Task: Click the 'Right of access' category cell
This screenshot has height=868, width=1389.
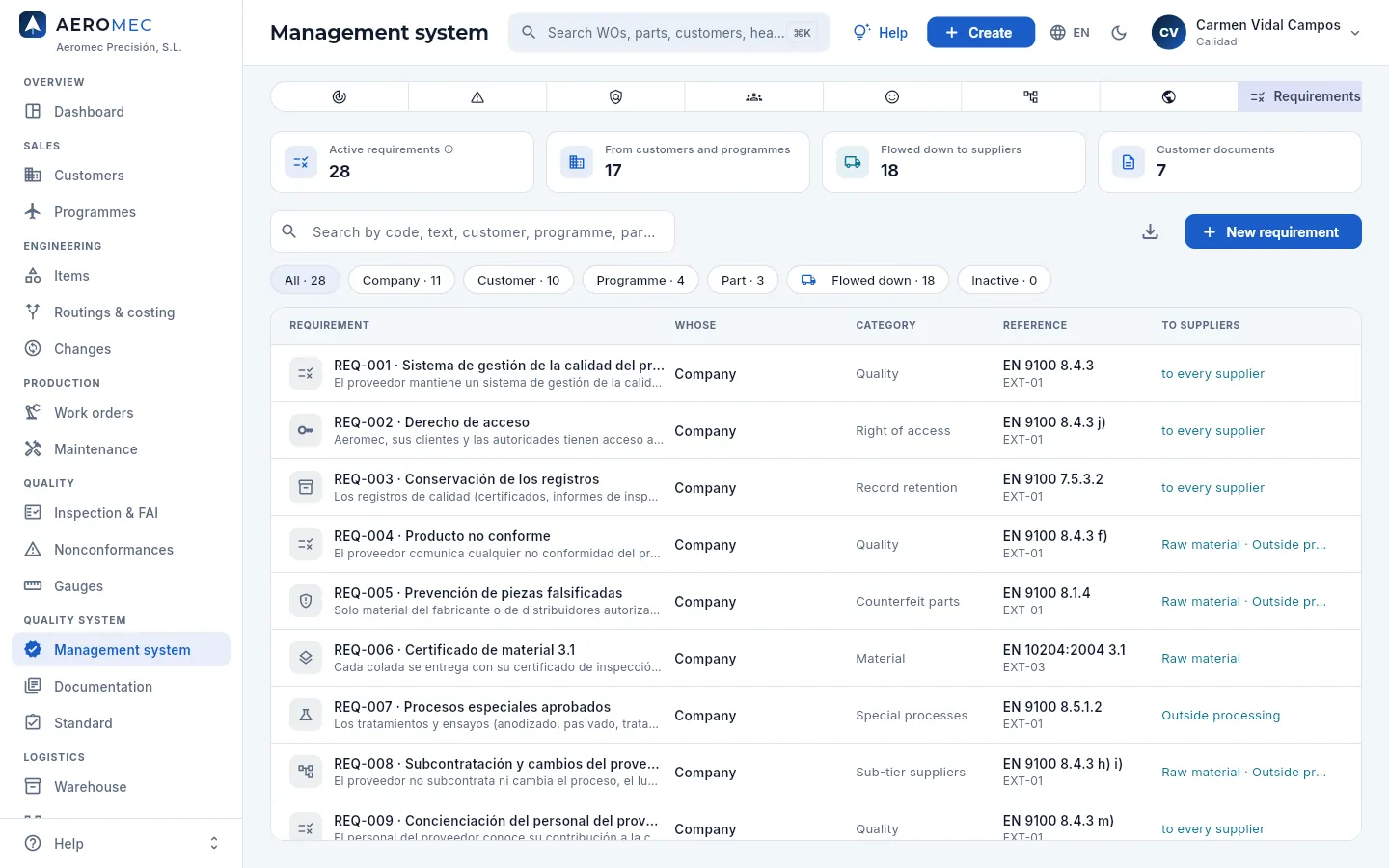Action: (903, 431)
